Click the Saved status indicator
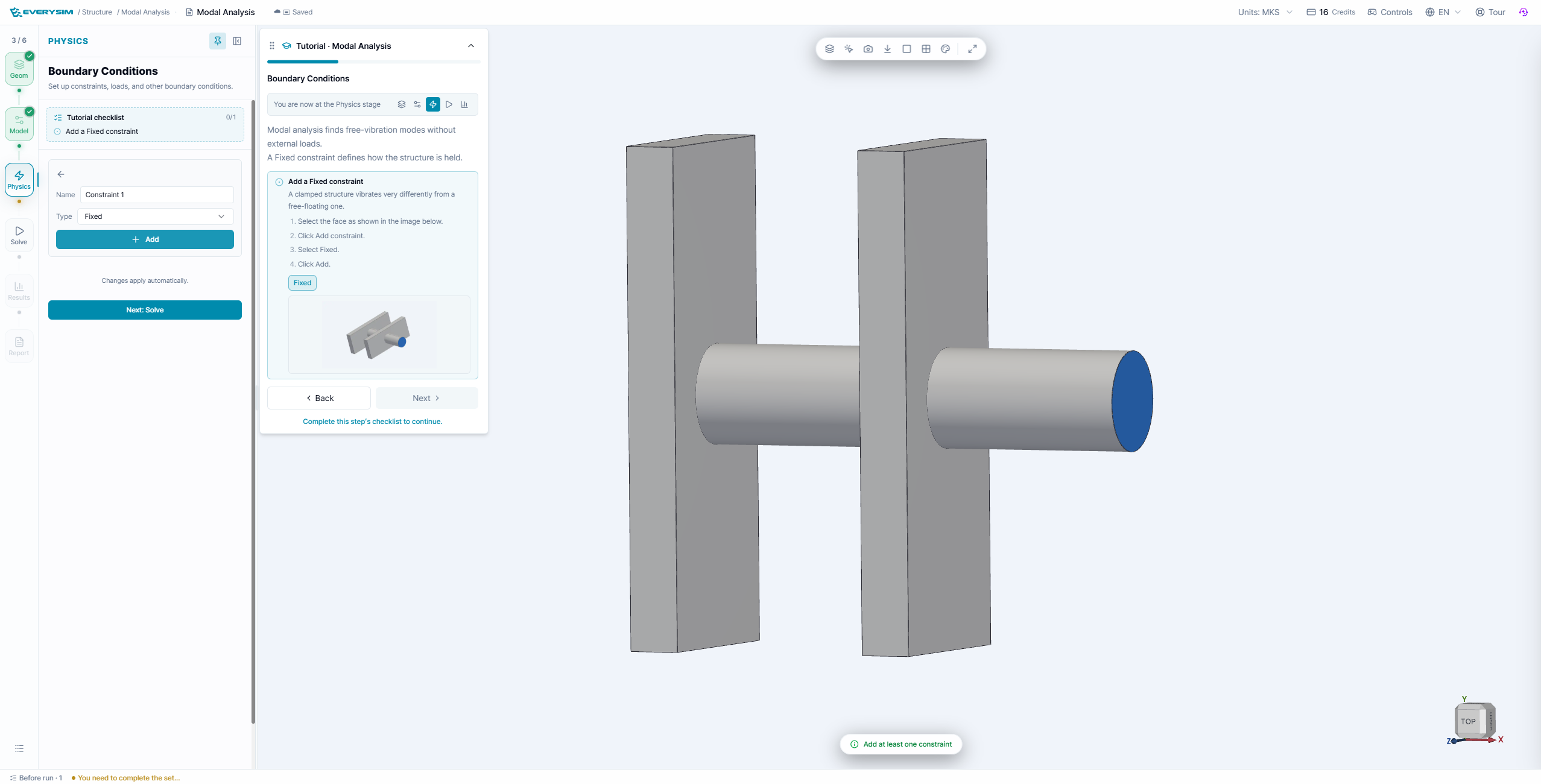 pos(293,12)
